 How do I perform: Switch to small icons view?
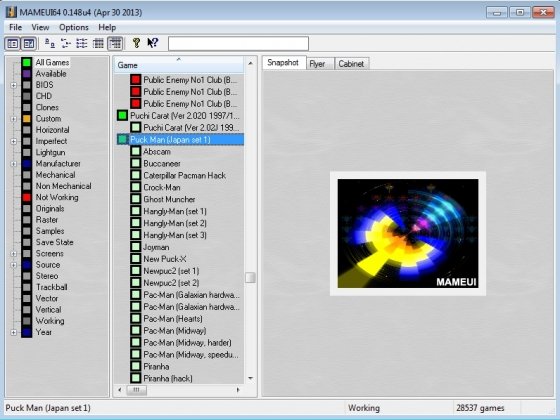(x=66, y=44)
